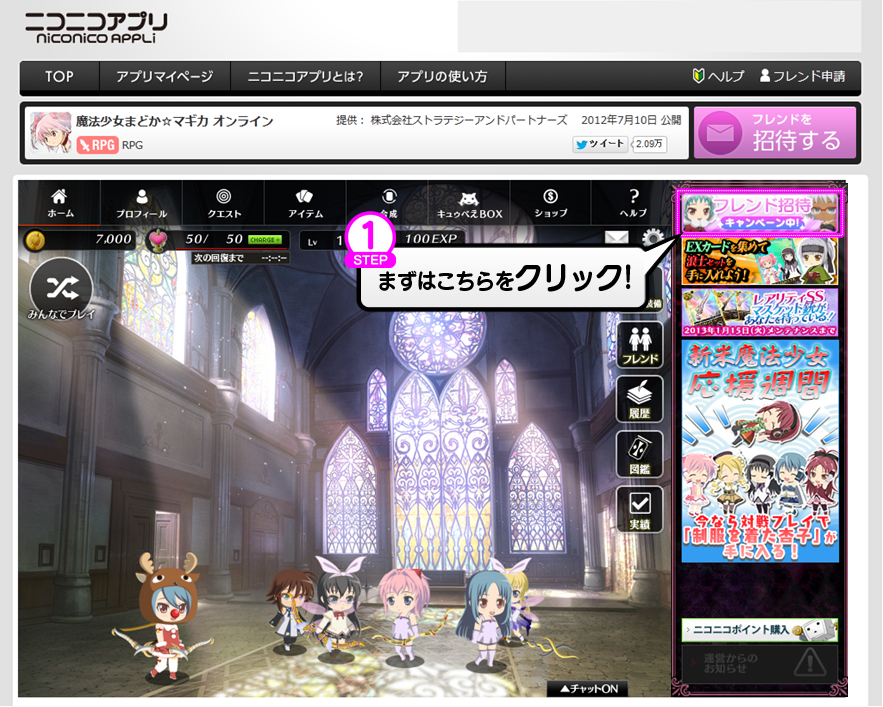Open the アプリマイページ tab
883x707 pixels.
(x=164, y=77)
